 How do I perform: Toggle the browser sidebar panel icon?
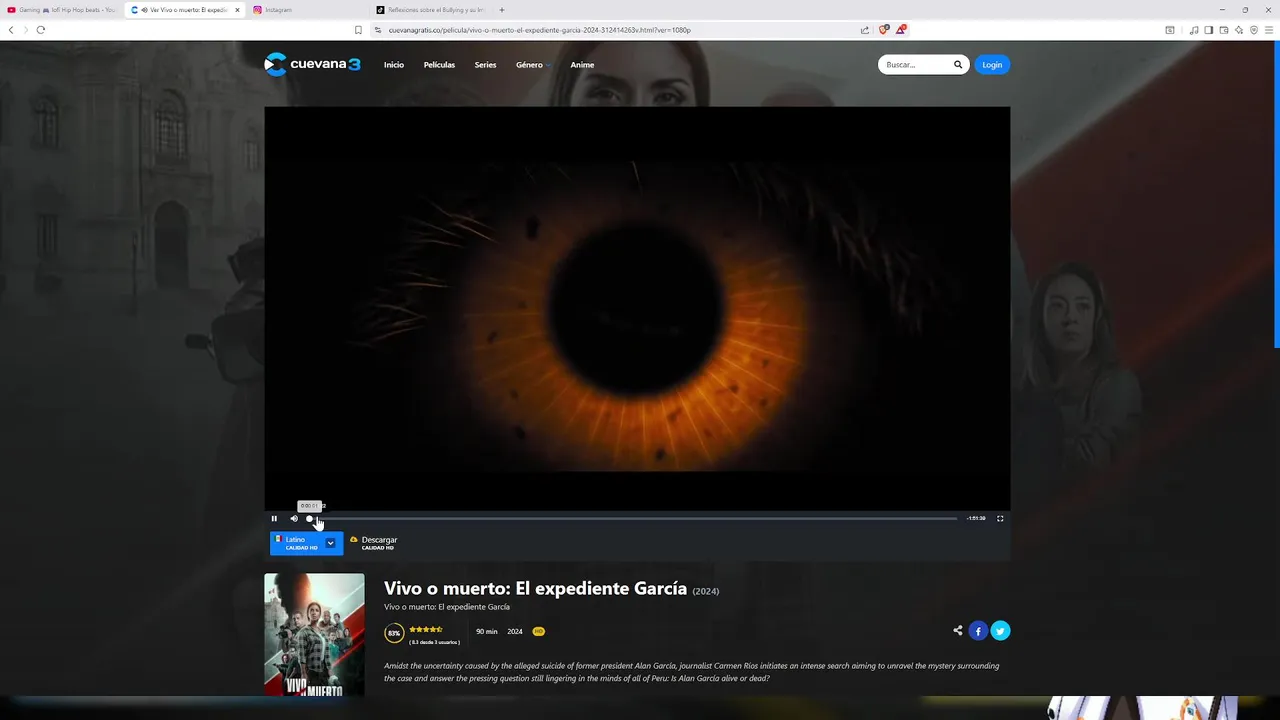pyautogui.click(x=1209, y=30)
